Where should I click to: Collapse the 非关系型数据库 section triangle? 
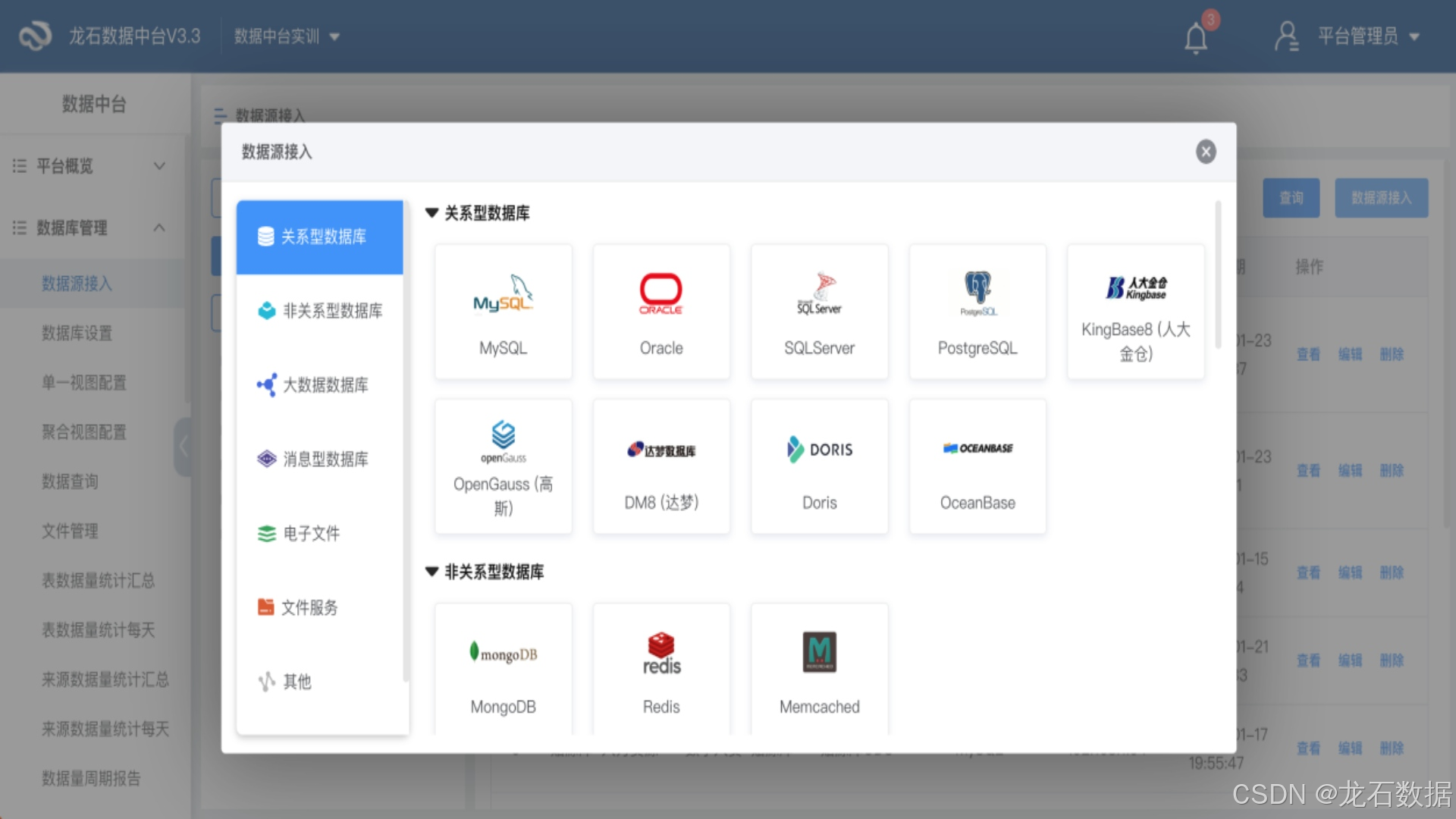(431, 572)
